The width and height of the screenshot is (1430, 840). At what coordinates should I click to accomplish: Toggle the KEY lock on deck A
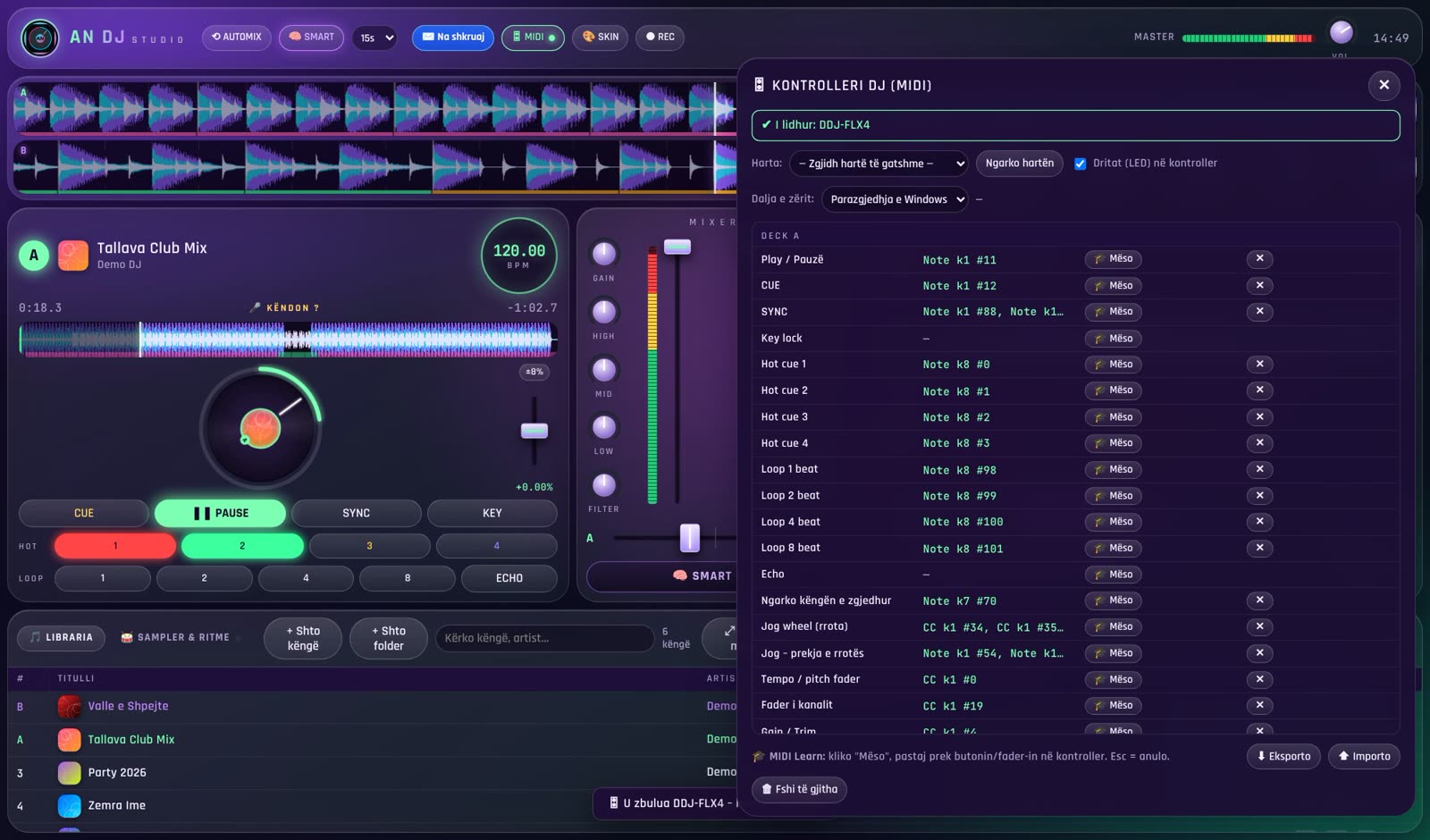pos(492,513)
